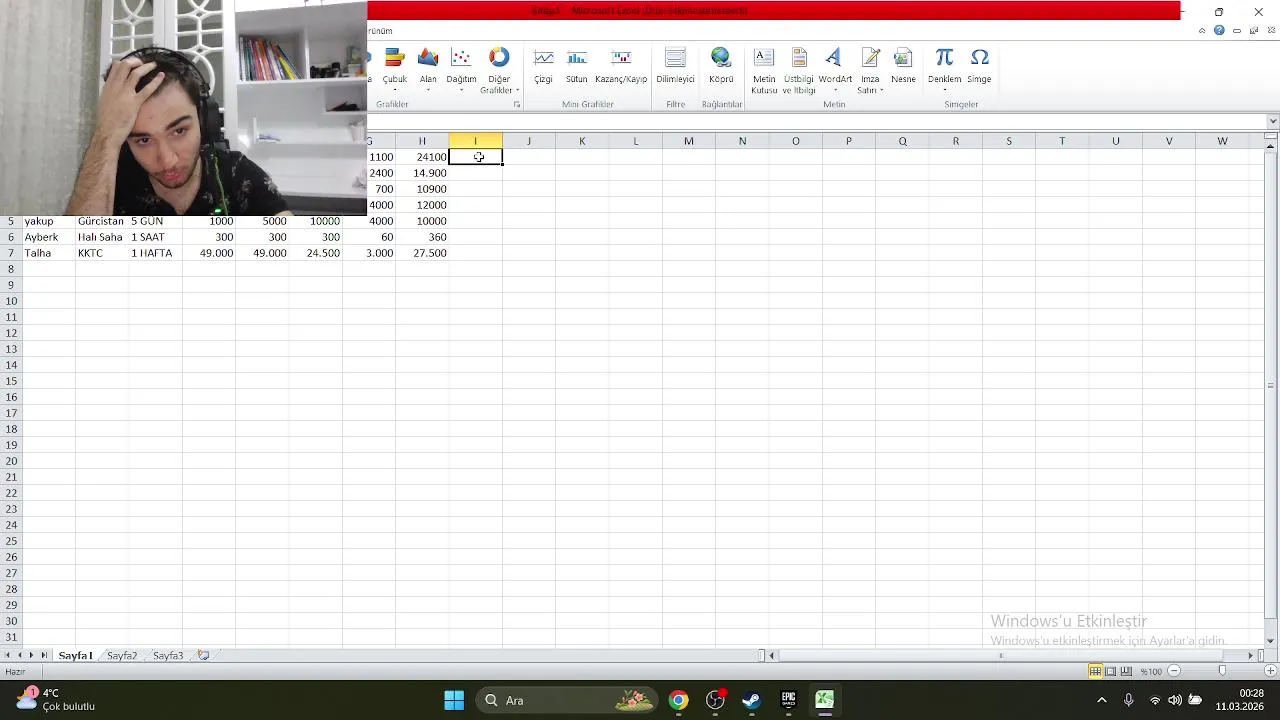Select the cell with Talha

click(49, 253)
